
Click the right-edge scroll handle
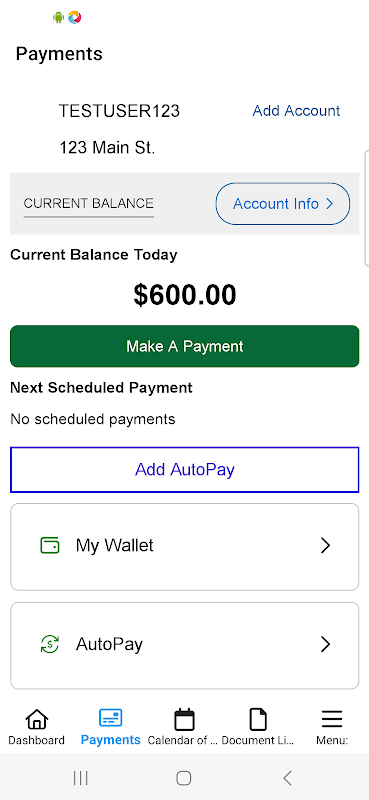[366, 208]
